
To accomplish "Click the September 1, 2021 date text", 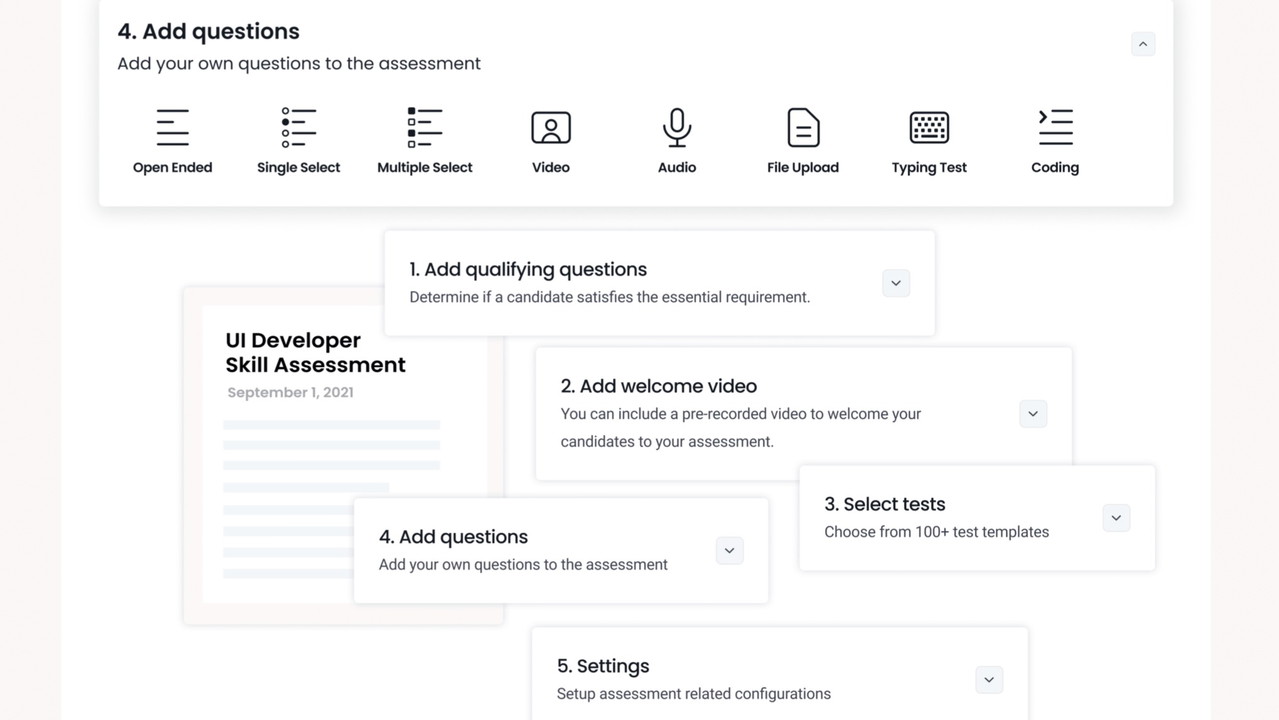I will coord(290,392).
